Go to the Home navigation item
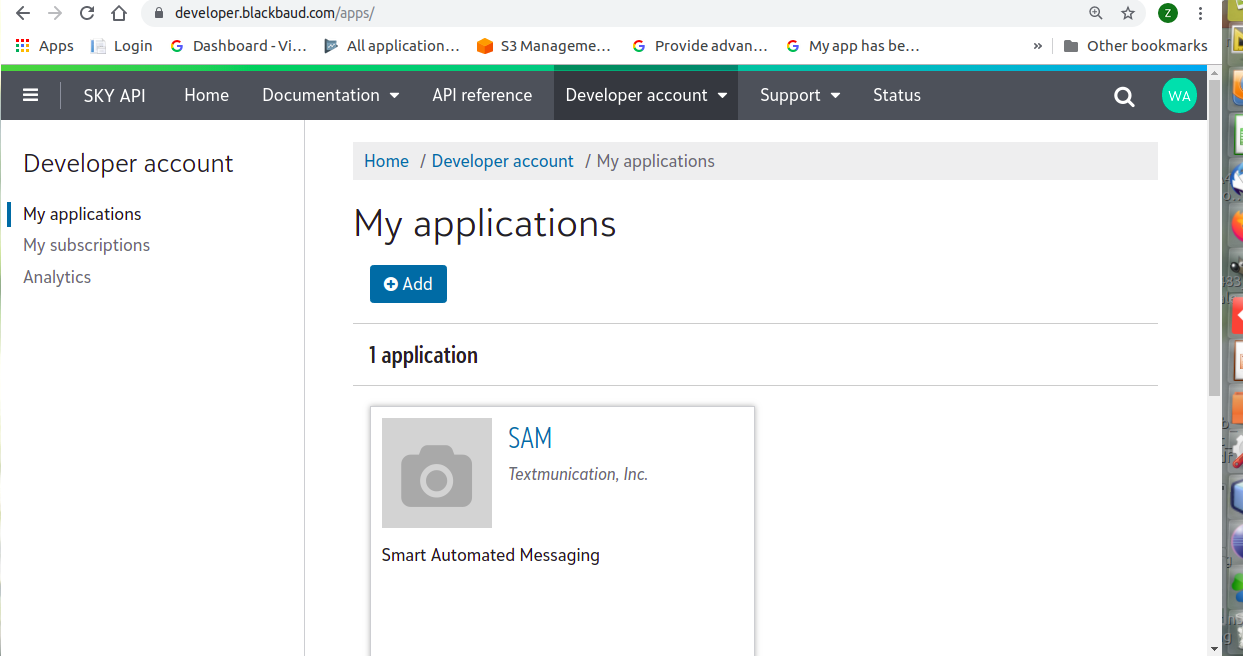 (x=206, y=95)
